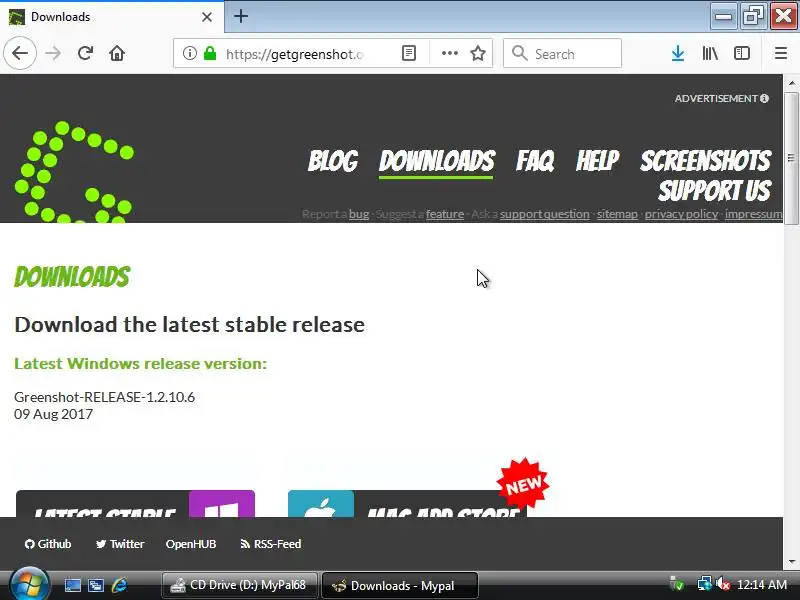
Task: Open the impressum link
Action: click(754, 214)
